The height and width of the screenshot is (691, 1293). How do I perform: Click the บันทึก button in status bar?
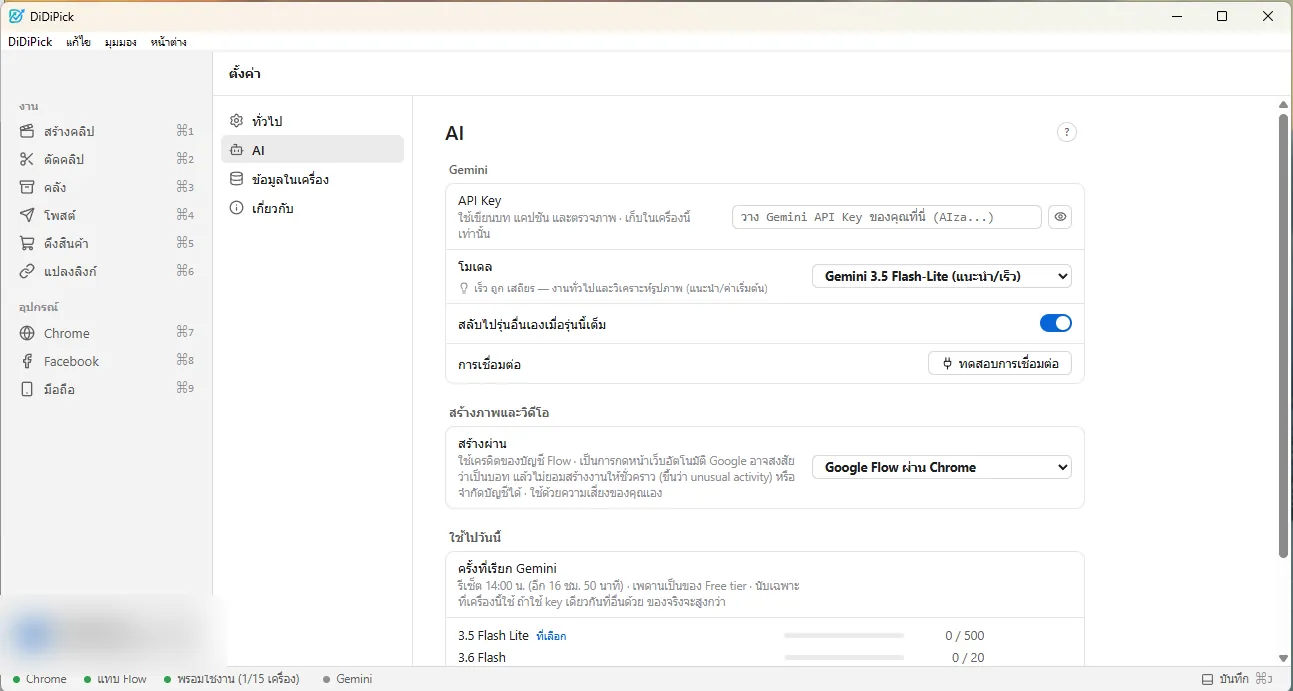tap(1237, 679)
